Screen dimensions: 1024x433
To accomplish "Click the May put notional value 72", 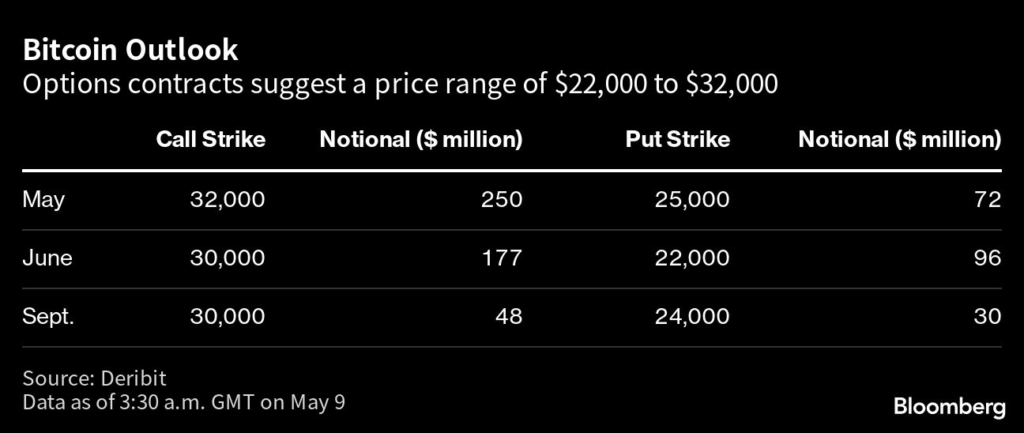I will [x=988, y=199].
